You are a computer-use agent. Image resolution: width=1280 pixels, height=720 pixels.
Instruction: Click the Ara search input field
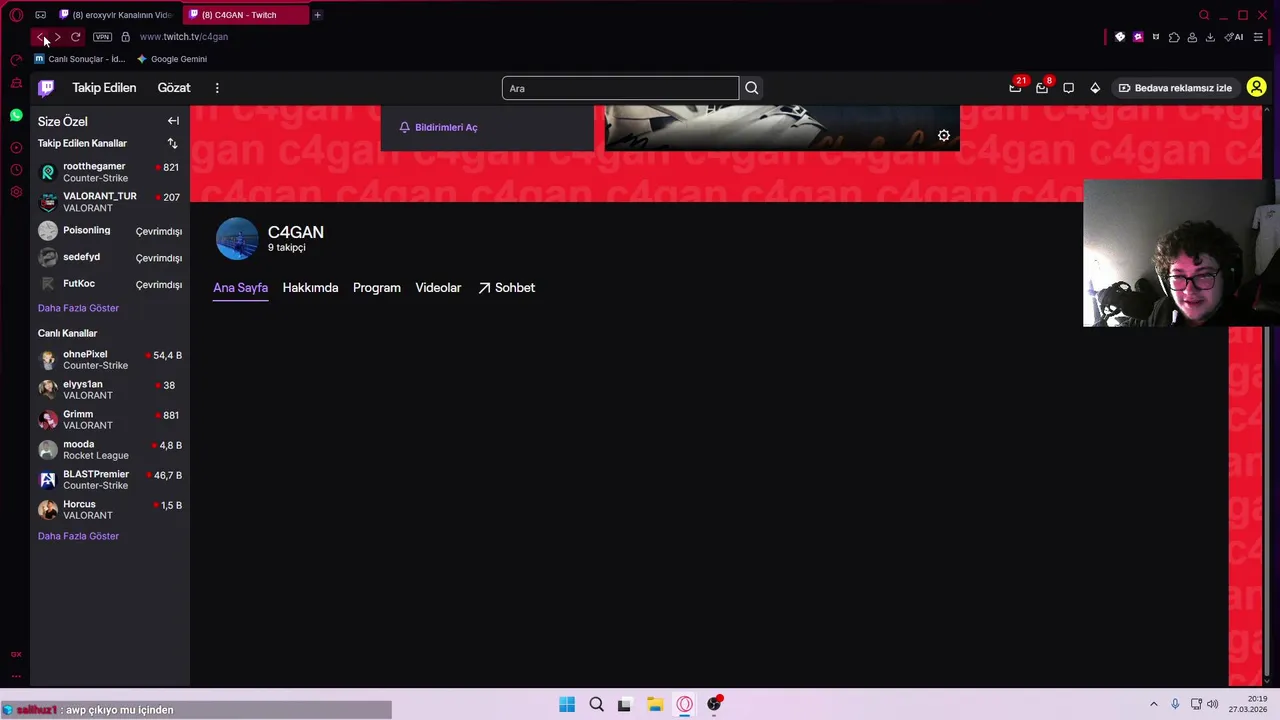(x=620, y=88)
